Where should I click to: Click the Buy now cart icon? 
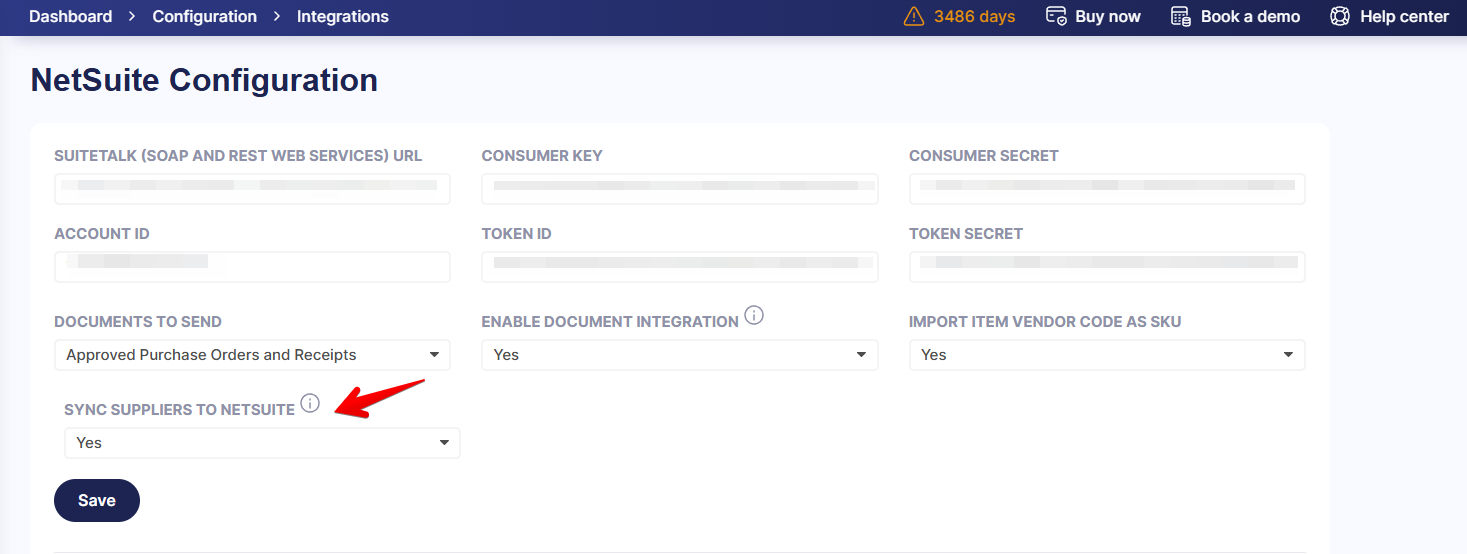point(1056,17)
